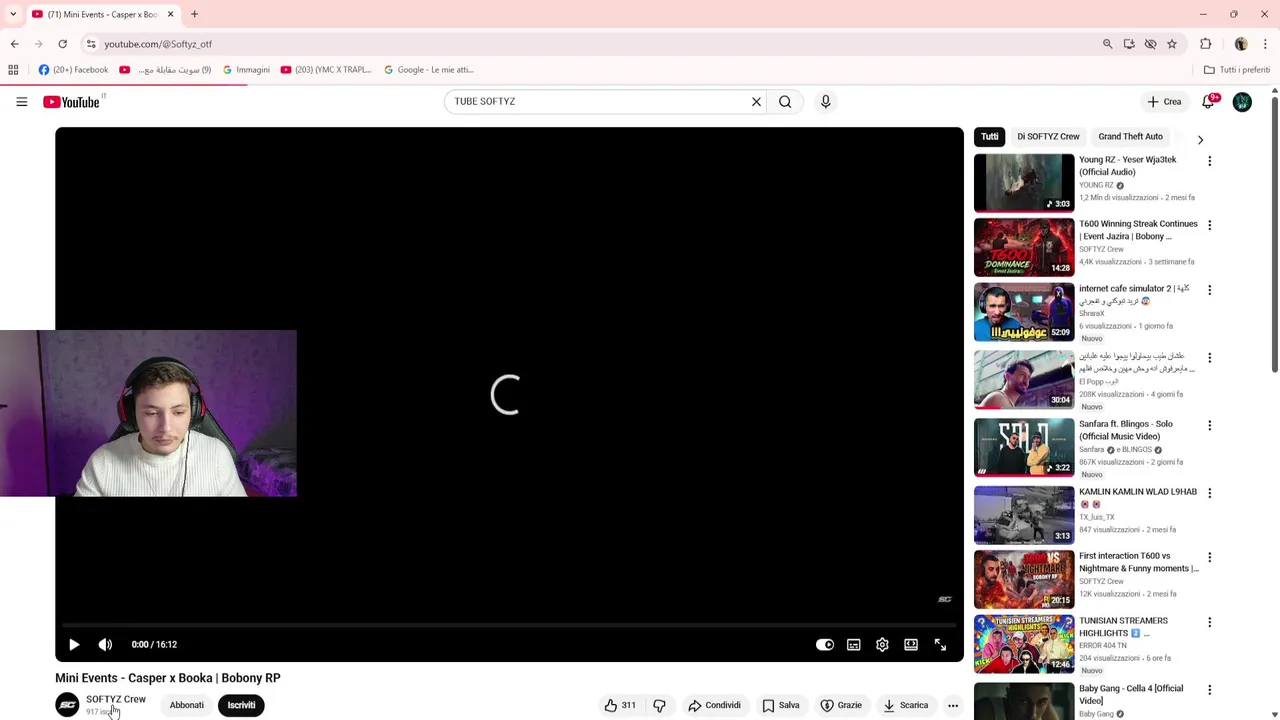The width and height of the screenshot is (1280, 720).
Task: Open Young RZ Yeser Wja3tek thumbnail
Action: (1024, 183)
